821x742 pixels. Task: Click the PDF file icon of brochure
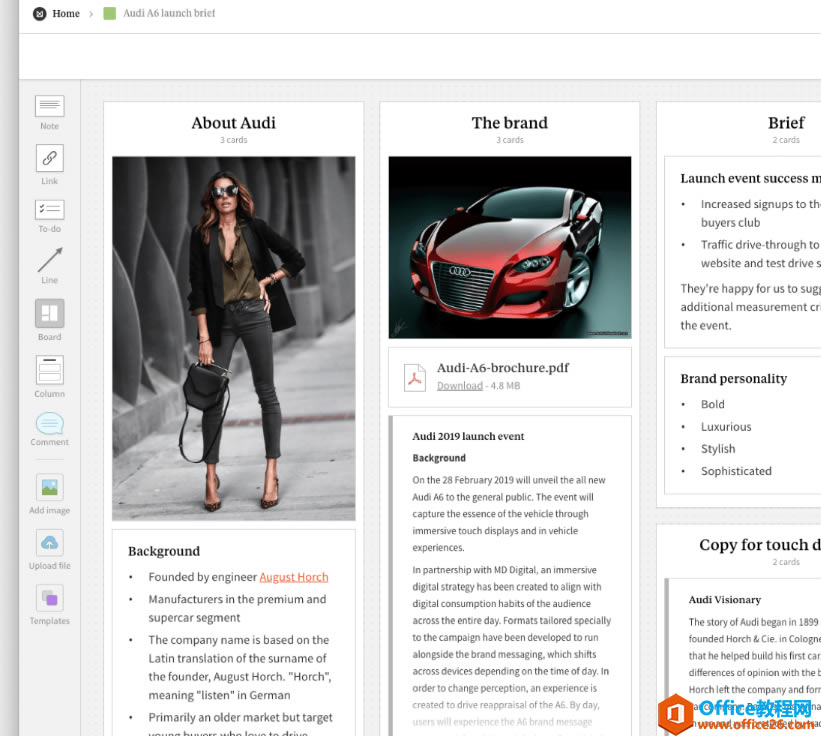click(x=415, y=377)
